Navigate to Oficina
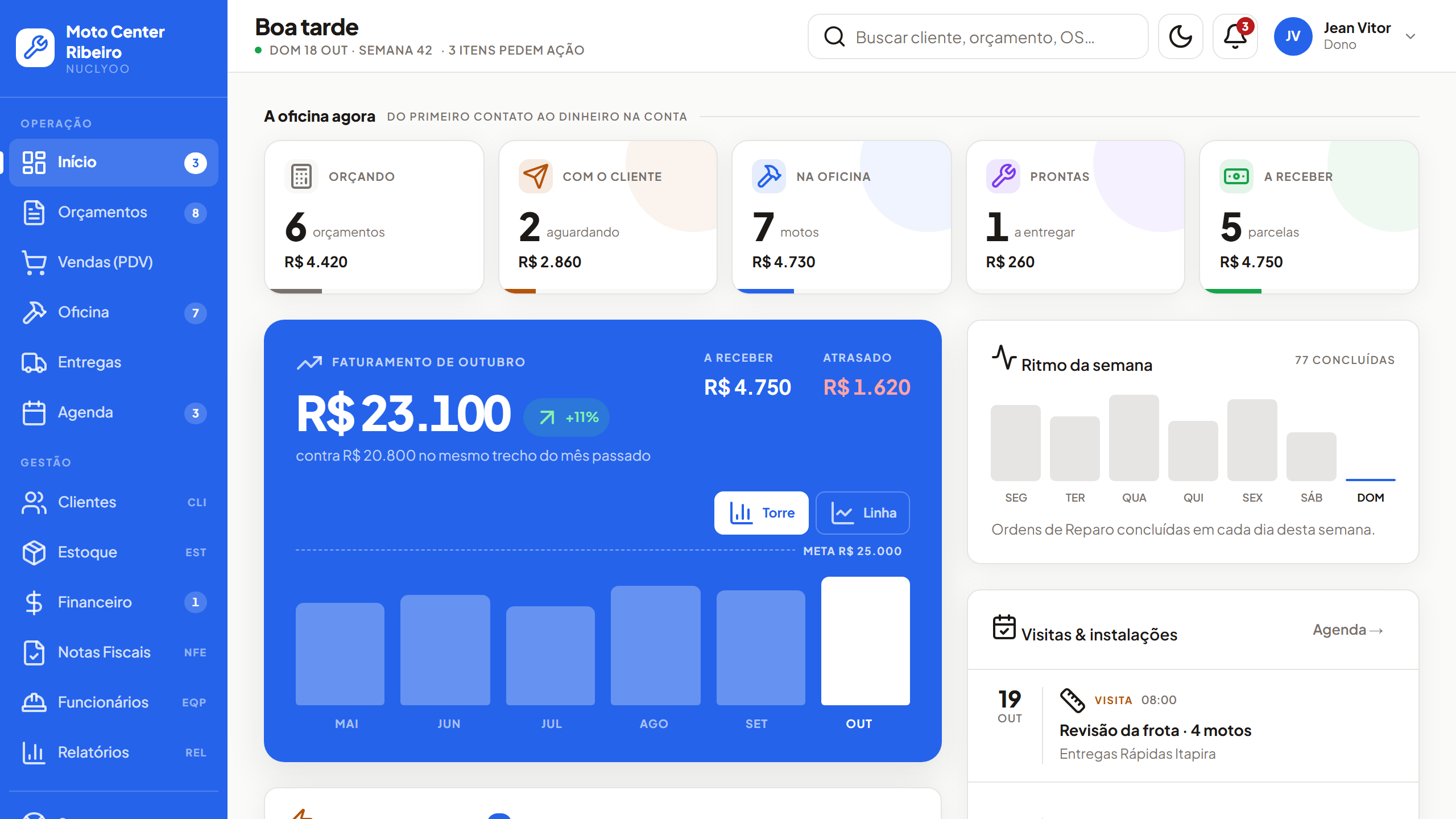The height and width of the screenshot is (819, 1456). 114,313
